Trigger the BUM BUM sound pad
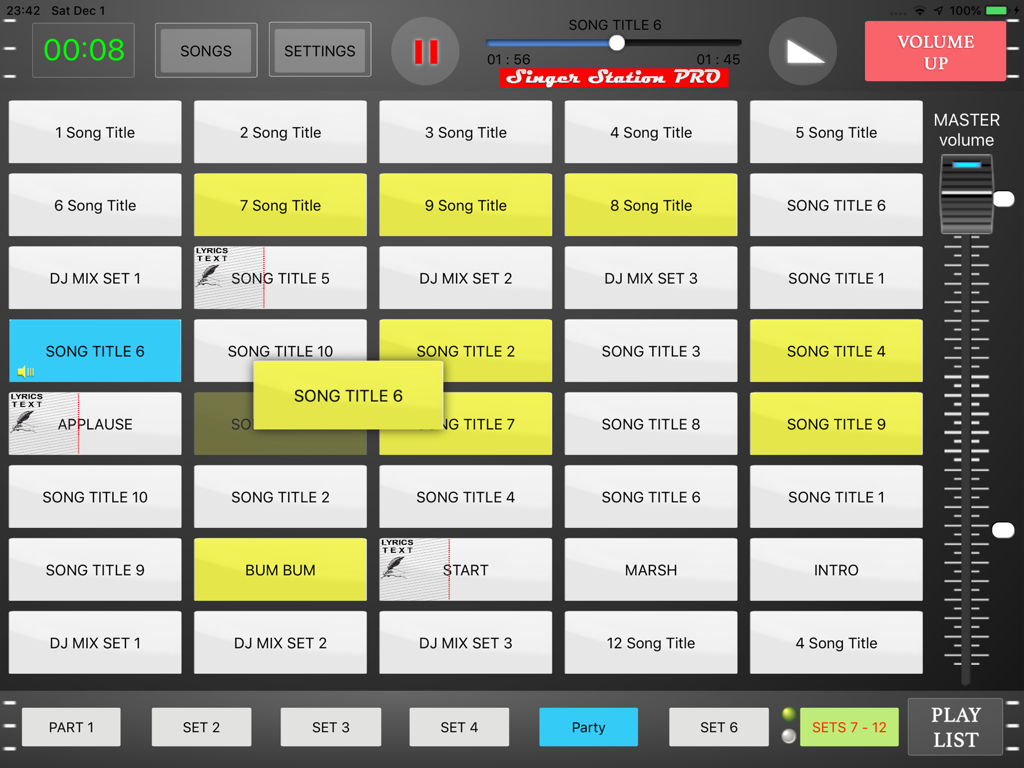The height and width of the screenshot is (768, 1024). [280, 569]
